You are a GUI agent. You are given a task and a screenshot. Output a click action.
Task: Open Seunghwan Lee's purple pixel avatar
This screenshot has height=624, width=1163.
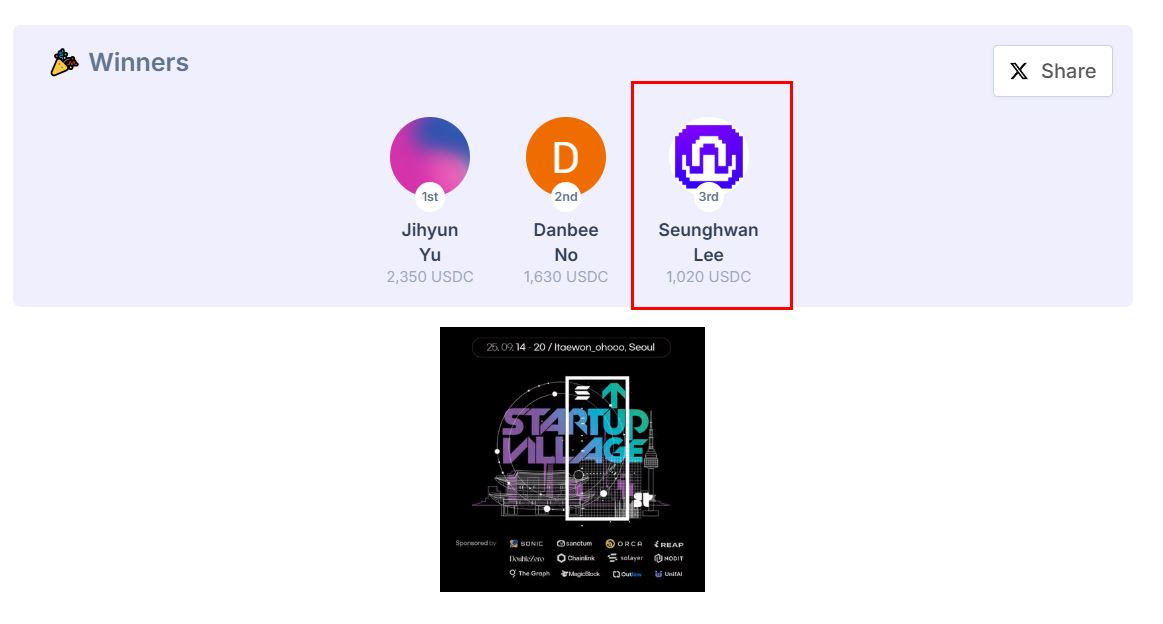pos(708,157)
